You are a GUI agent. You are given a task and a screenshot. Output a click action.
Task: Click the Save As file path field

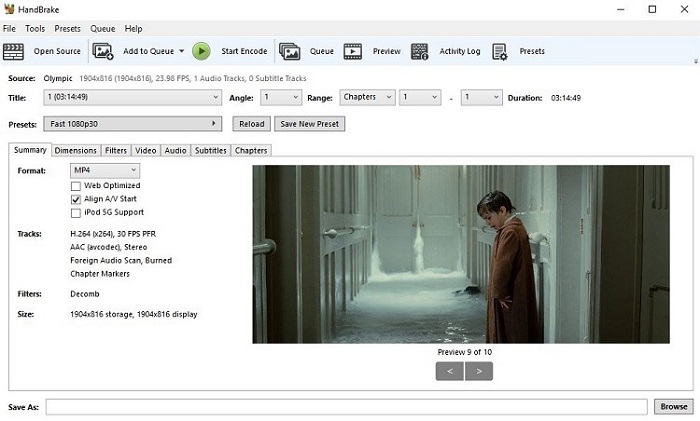click(346, 407)
